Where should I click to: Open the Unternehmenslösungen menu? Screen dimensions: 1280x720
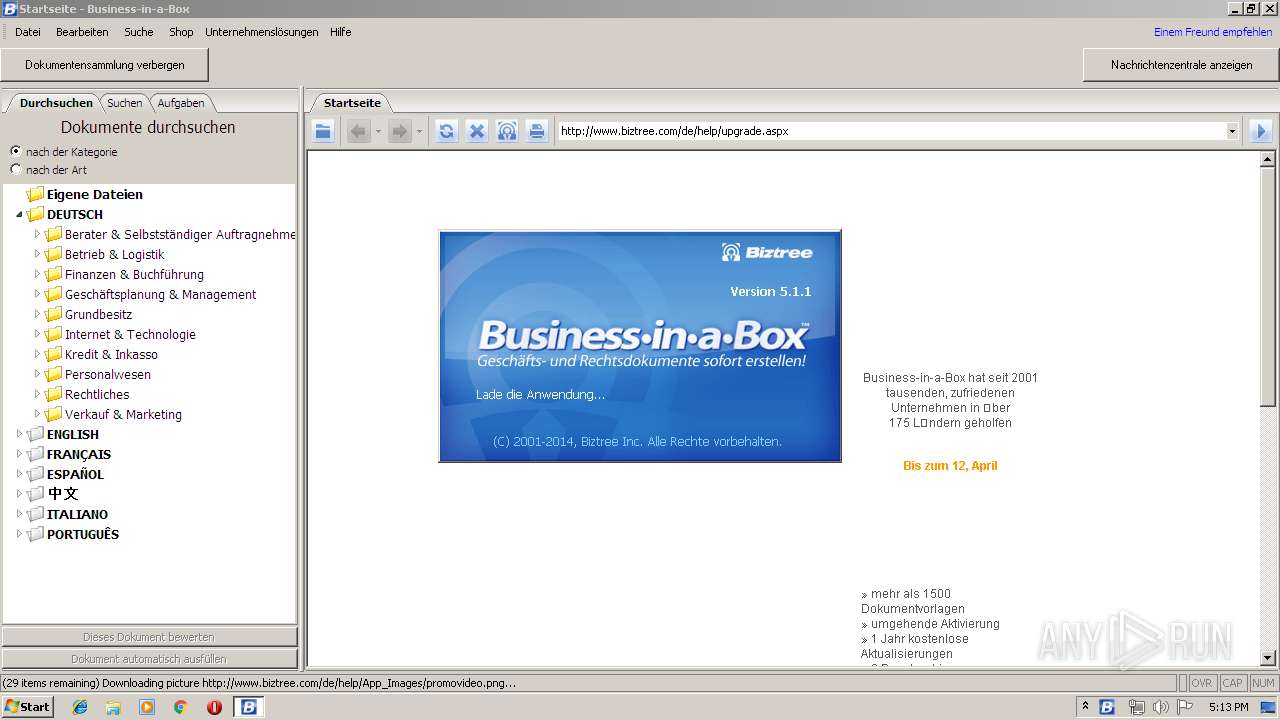[262, 32]
